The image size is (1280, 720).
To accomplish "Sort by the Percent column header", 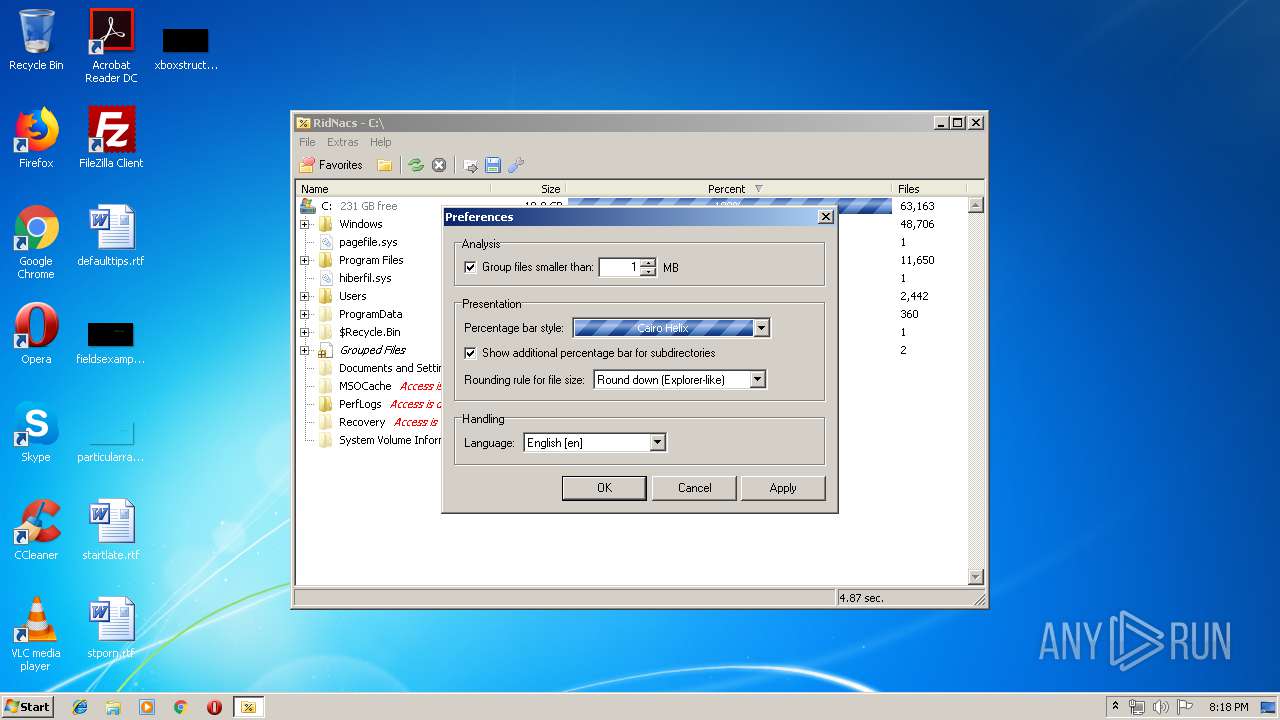I will coord(728,188).
